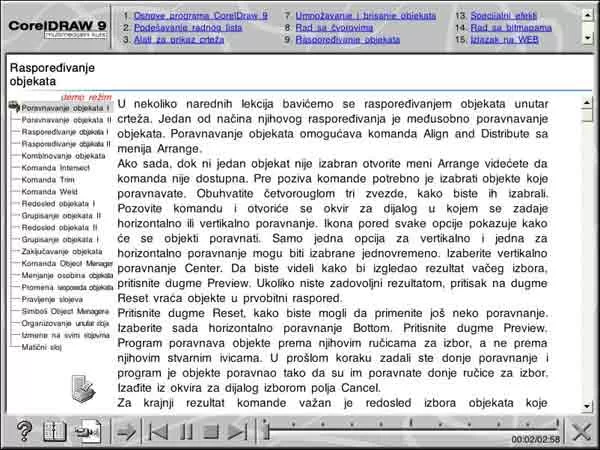Select lesson Izmene na svim slojevima
The image size is (600, 450).
[65, 335]
